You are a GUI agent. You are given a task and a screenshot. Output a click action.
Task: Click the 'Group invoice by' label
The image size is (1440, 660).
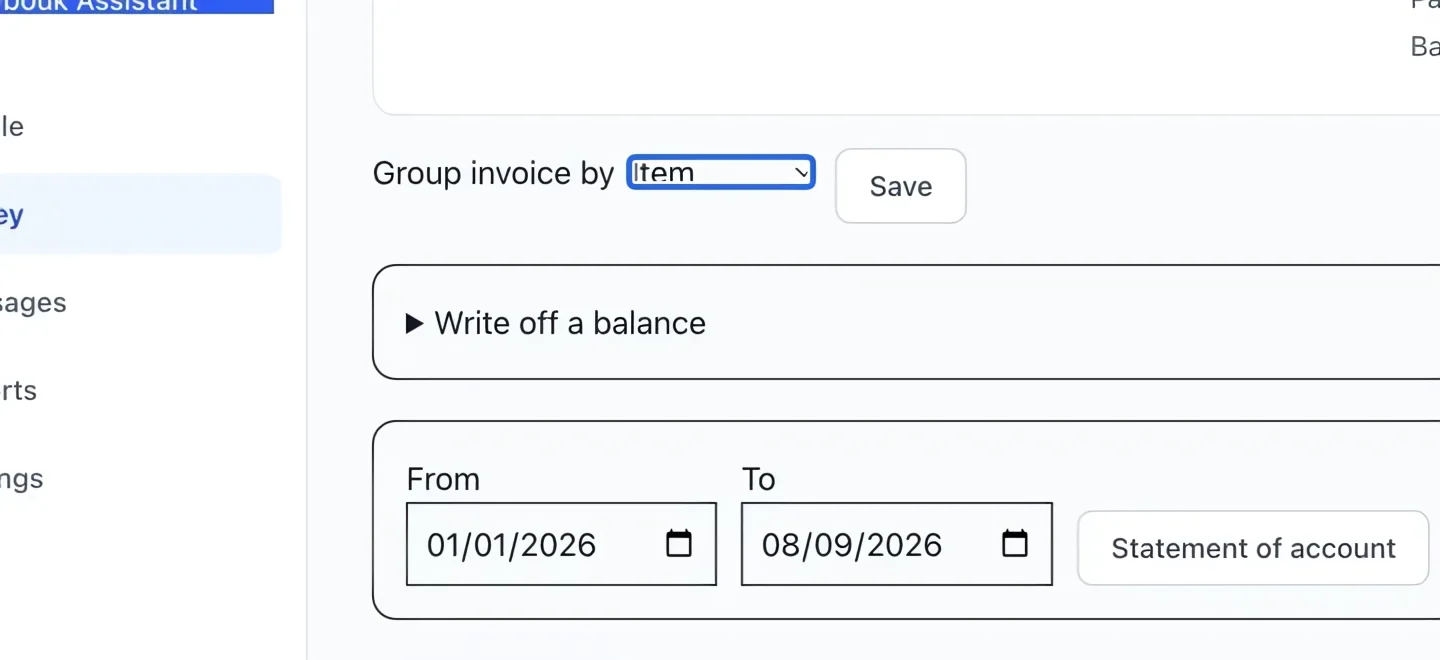pos(493,173)
